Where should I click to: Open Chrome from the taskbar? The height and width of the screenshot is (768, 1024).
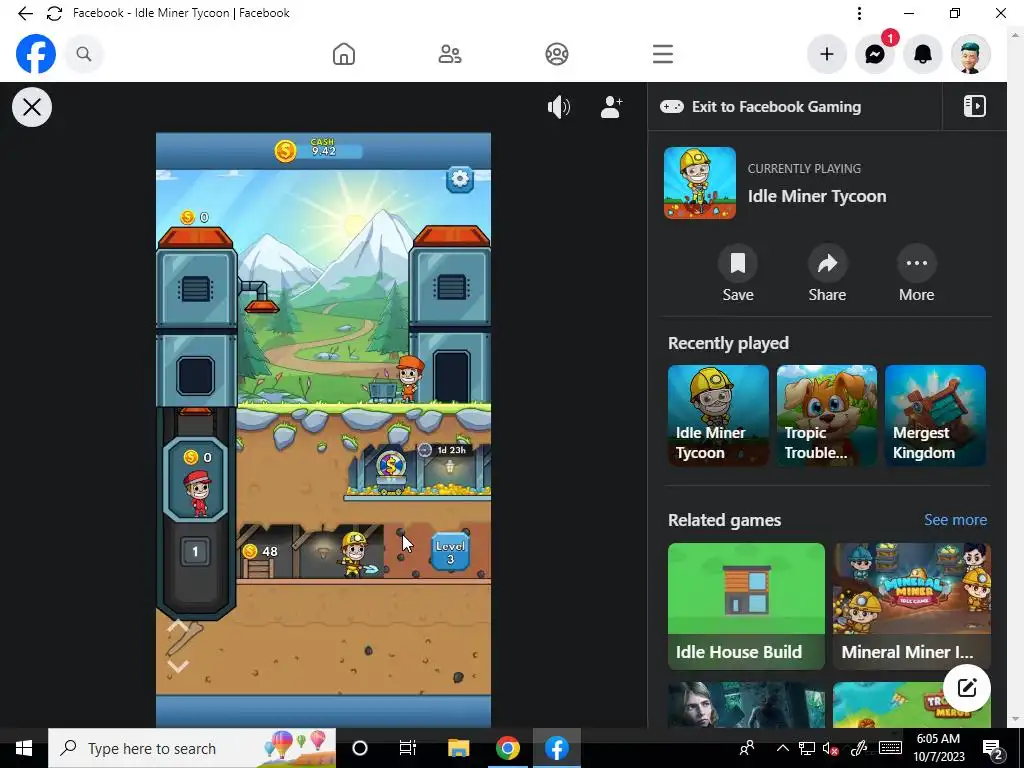point(507,748)
